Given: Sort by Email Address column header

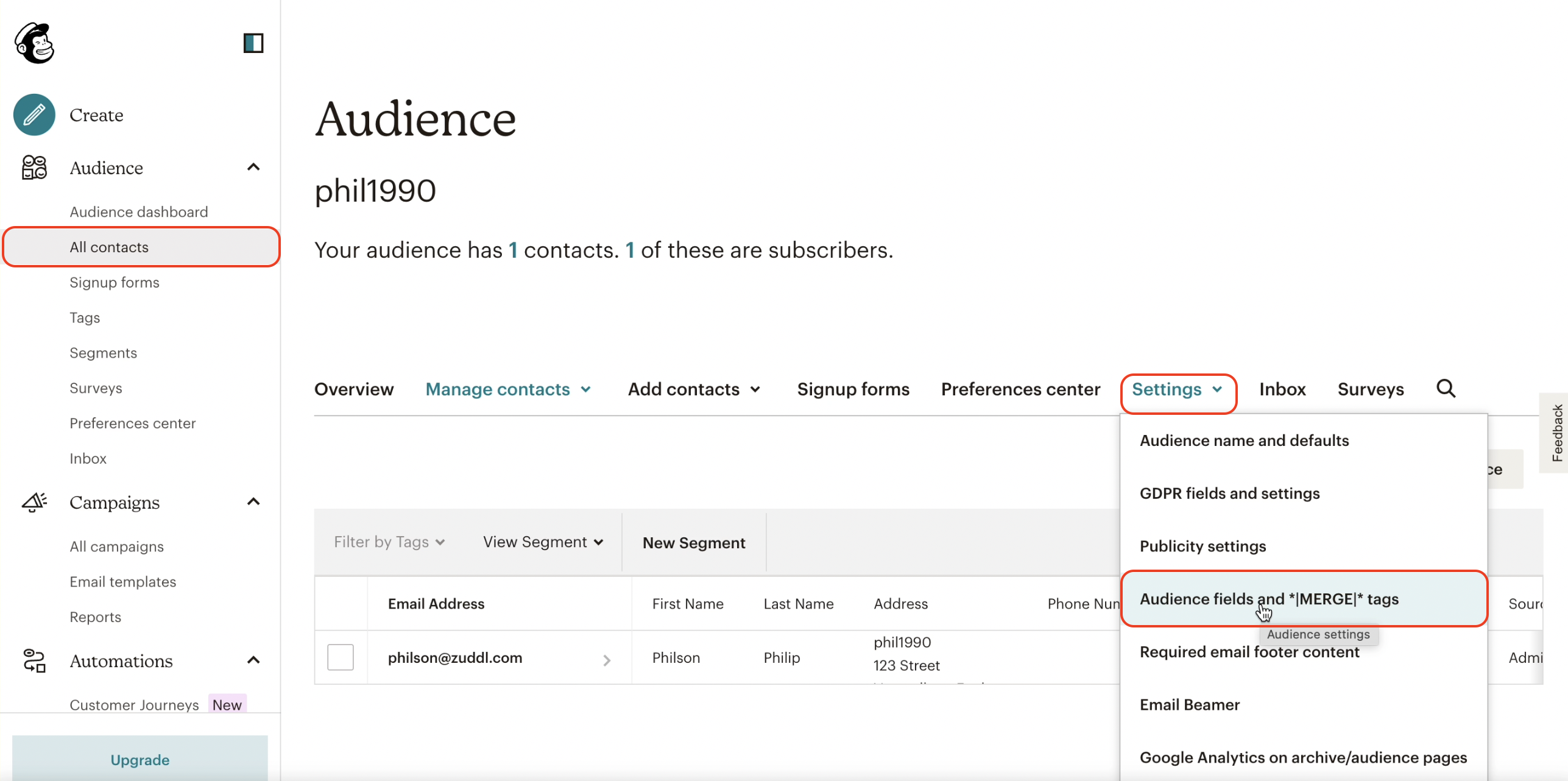Looking at the screenshot, I should 436,604.
